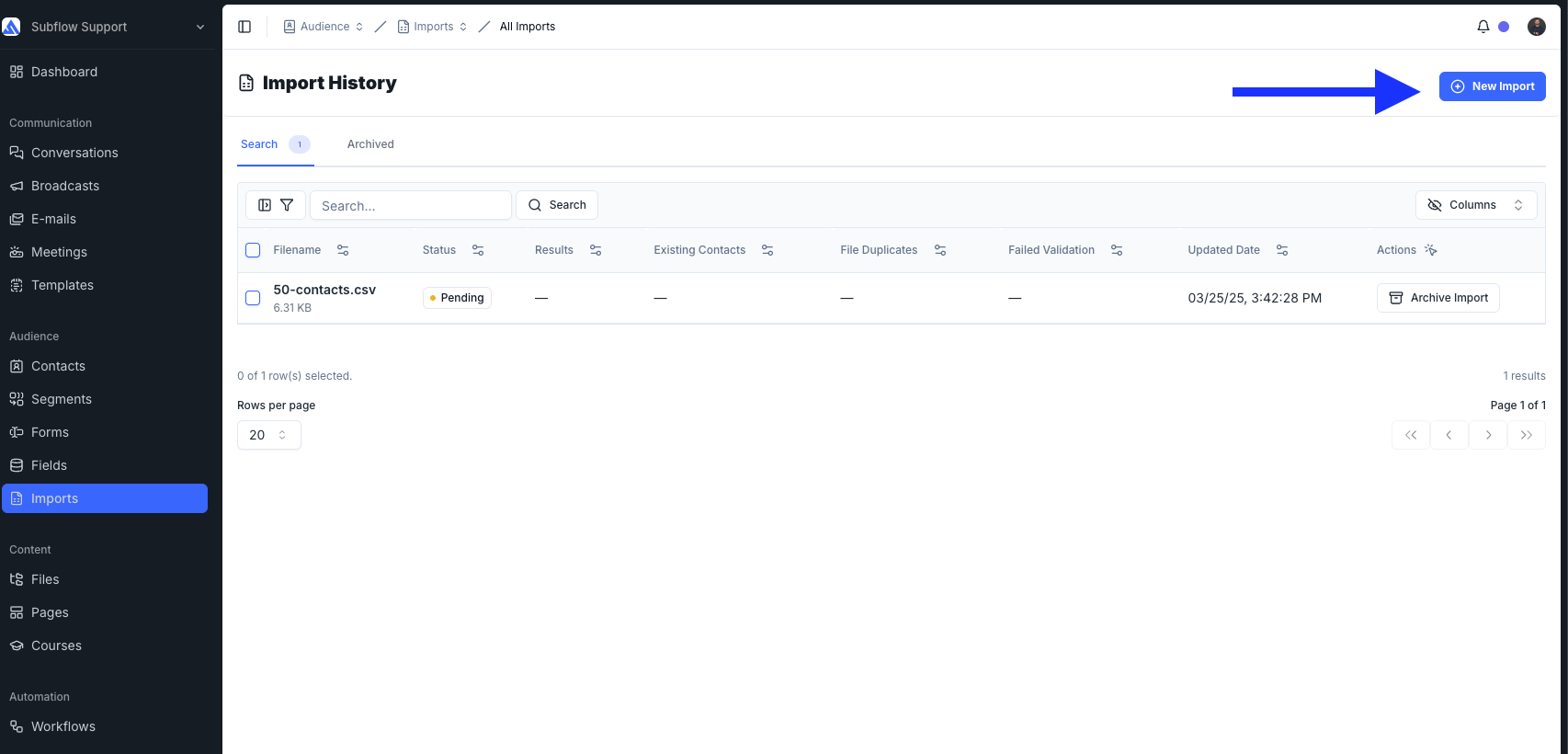Click the Search button
Image resolution: width=1568 pixels, height=754 pixels.
pos(557,205)
